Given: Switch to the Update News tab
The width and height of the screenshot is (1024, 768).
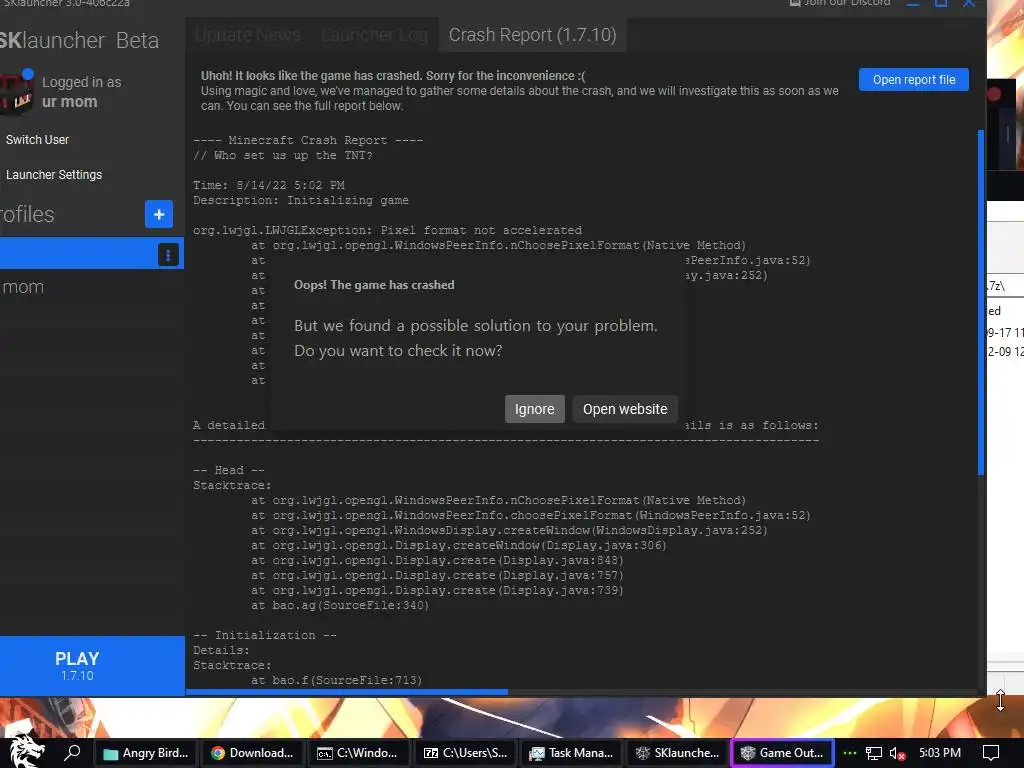Looking at the screenshot, I should pyautogui.click(x=248, y=35).
